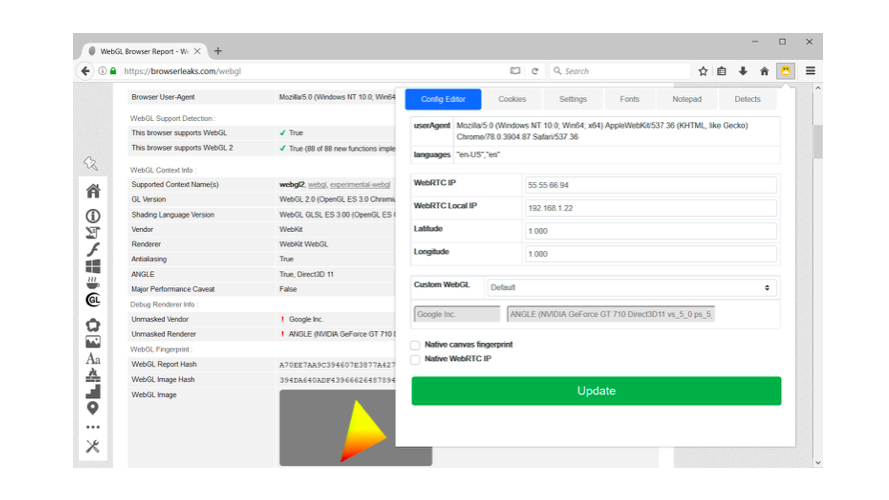Open the tools wrench sidebar icon

coord(93,446)
